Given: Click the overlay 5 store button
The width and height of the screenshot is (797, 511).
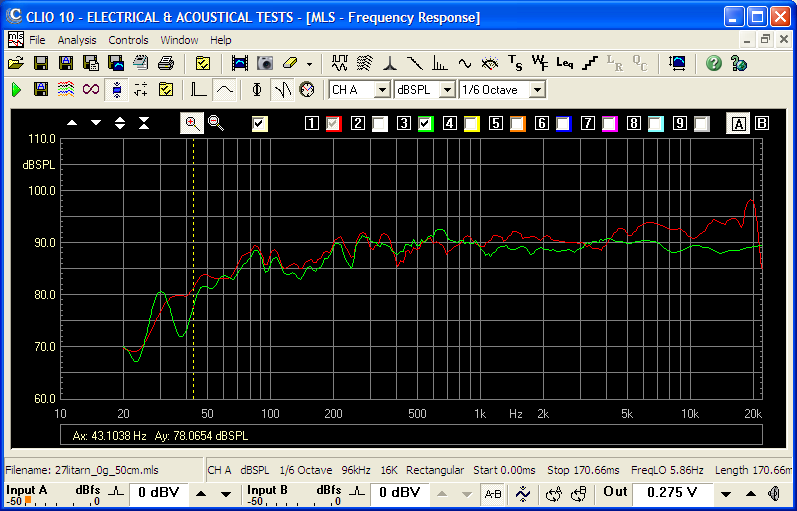Looking at the screenshot, I should 496,124.
